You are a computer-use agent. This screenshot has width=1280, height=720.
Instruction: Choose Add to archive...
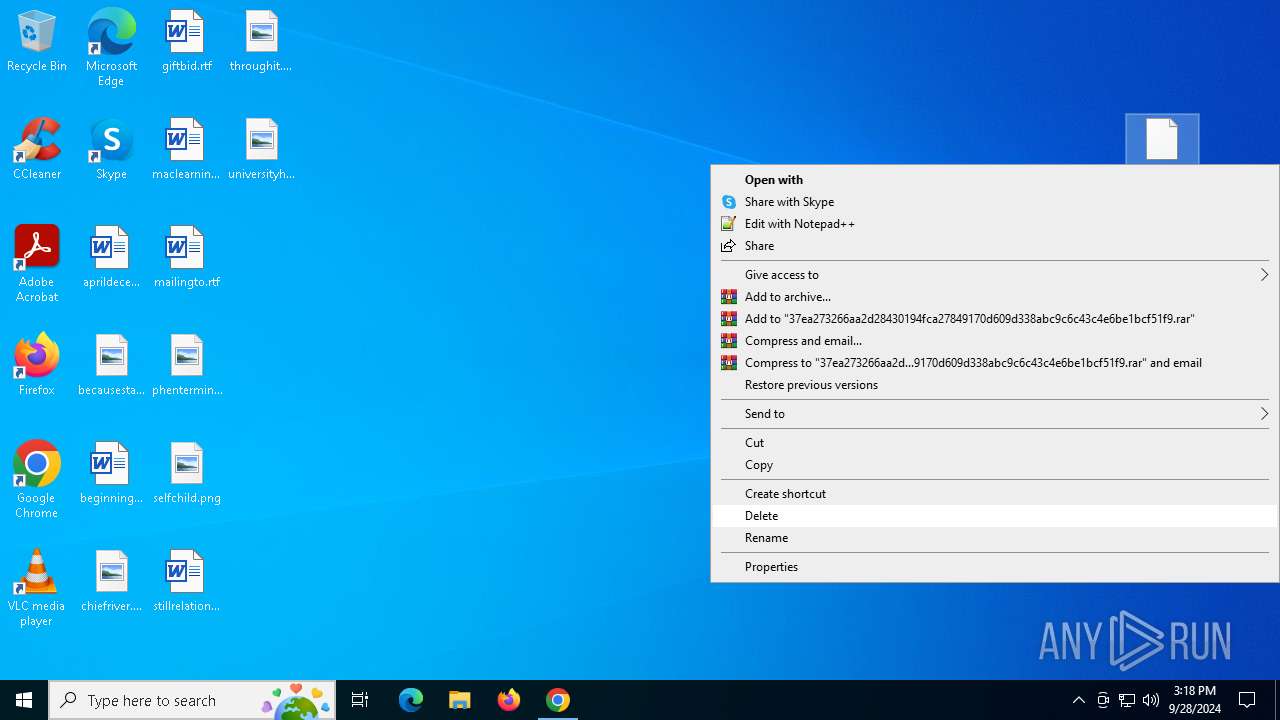[995, 297]
